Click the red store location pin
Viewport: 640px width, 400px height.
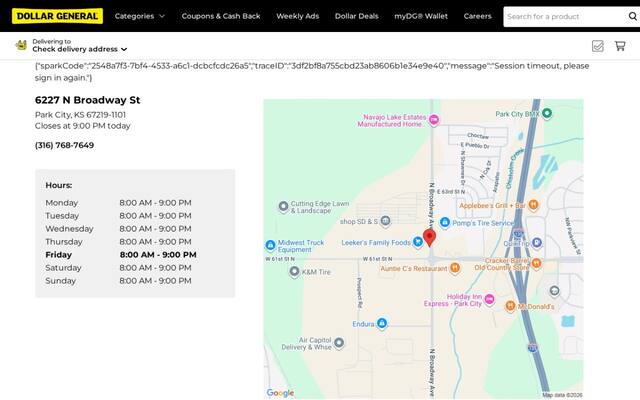pyautogui.click(x=429, y=238)
